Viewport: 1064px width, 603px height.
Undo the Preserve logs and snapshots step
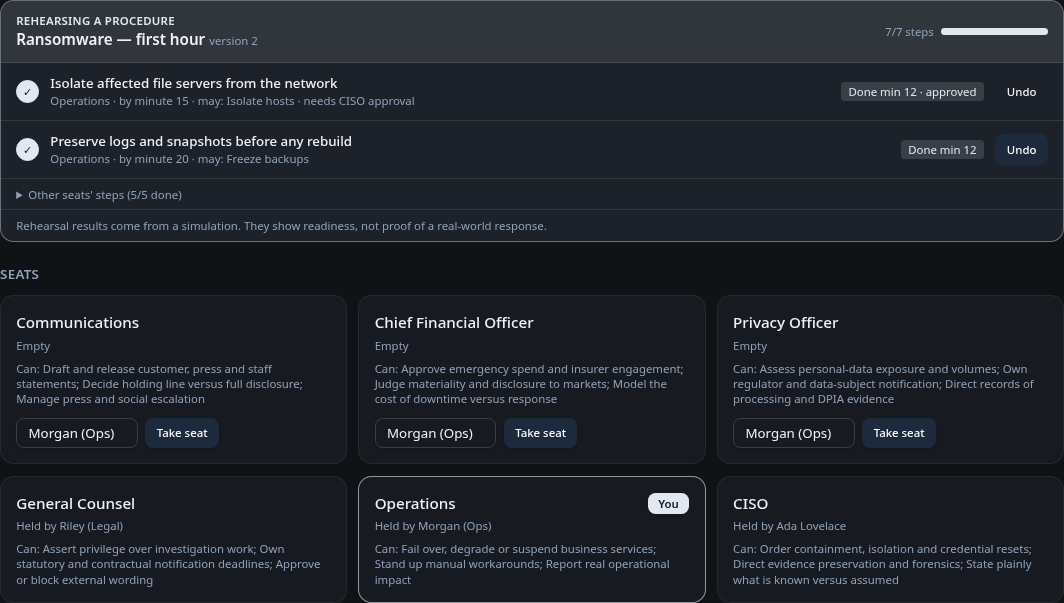tap(1021, 150)
